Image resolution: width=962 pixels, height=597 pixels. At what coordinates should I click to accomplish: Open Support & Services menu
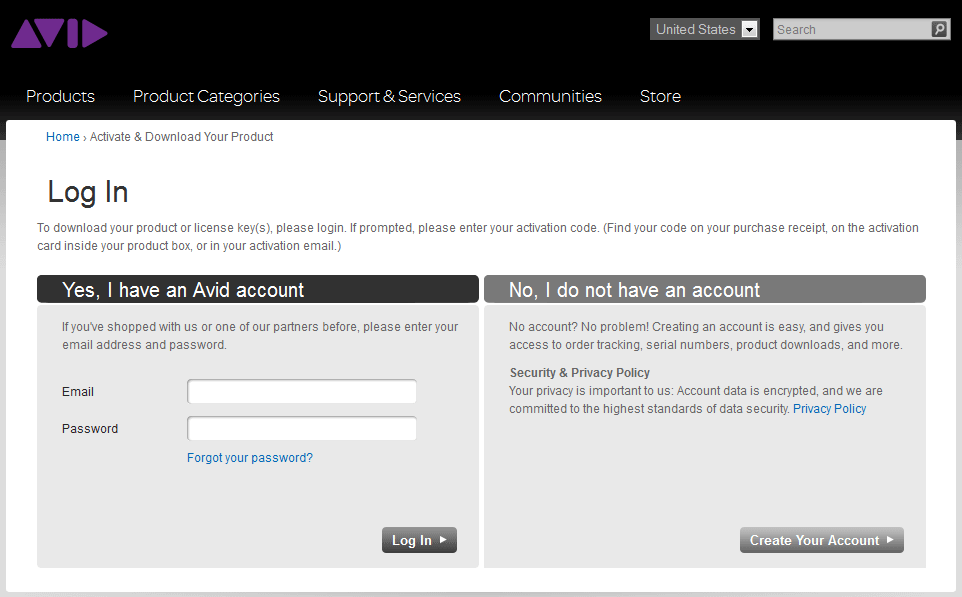[x=389, y=97]
